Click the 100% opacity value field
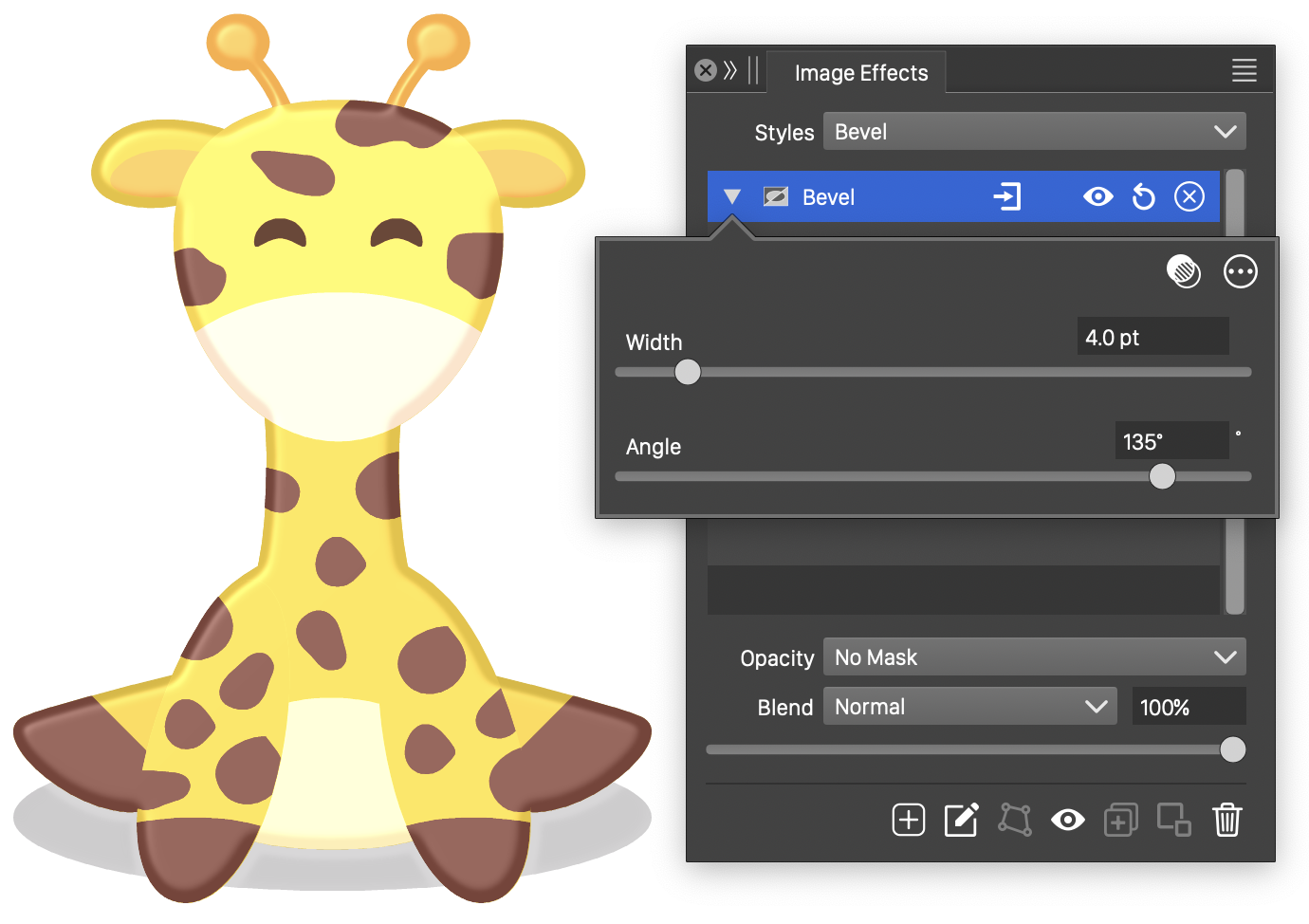The width and height of the screenshot is (1309, 924). coord(1188,707)
